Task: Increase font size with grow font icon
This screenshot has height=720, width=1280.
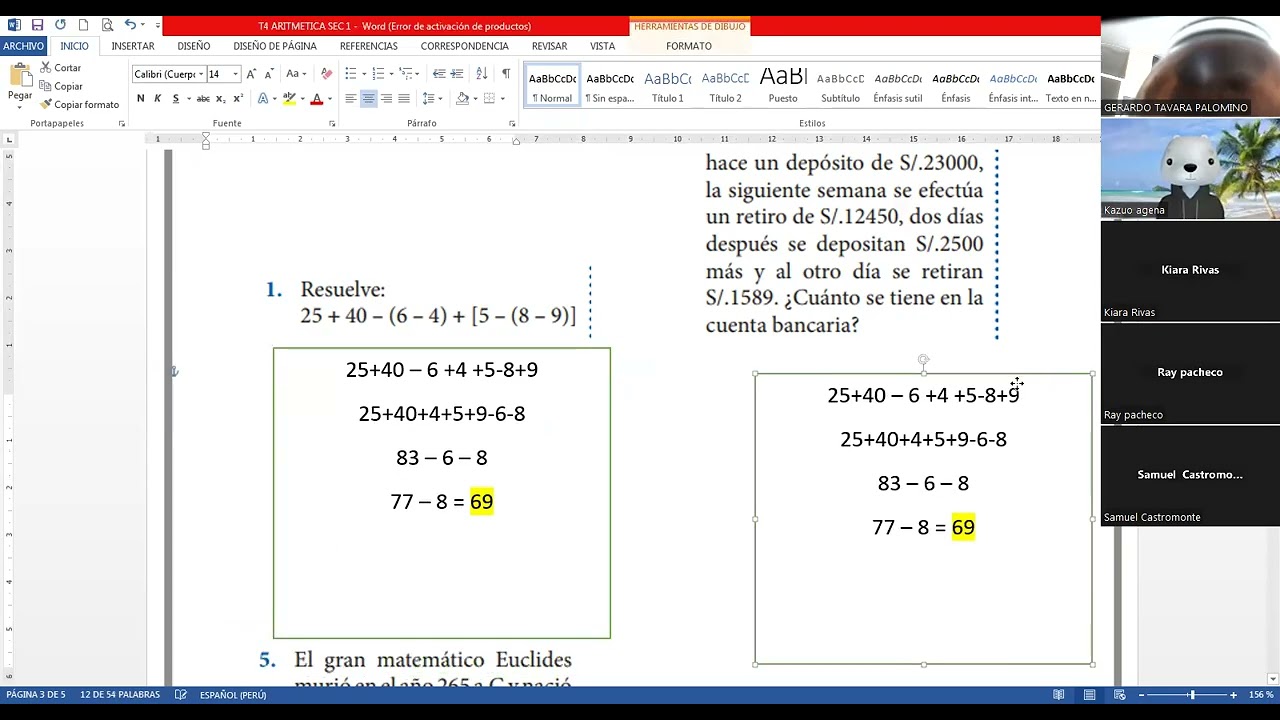Action: click(251, 74)
